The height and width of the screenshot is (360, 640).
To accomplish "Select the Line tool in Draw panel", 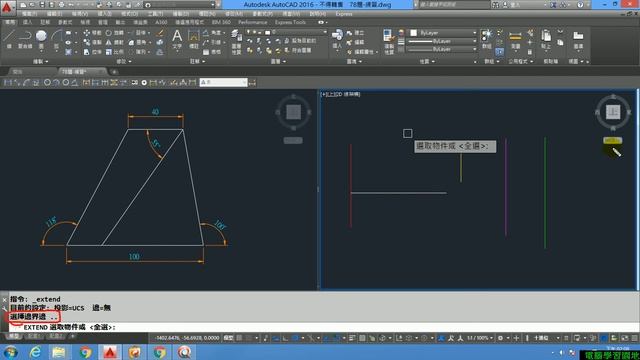I will 10,39.
